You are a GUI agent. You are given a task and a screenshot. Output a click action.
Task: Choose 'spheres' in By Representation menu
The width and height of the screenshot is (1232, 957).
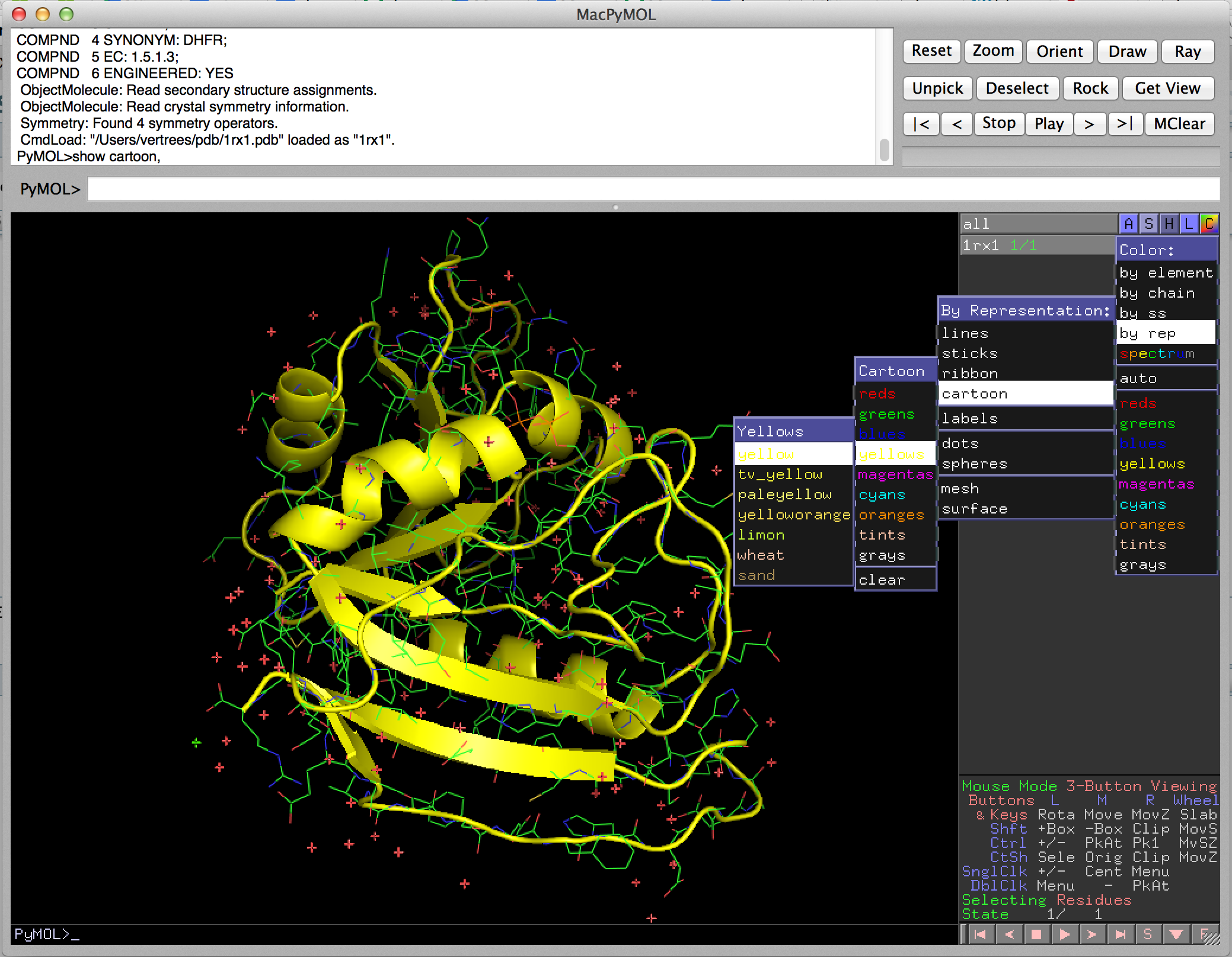point(1026,464)
